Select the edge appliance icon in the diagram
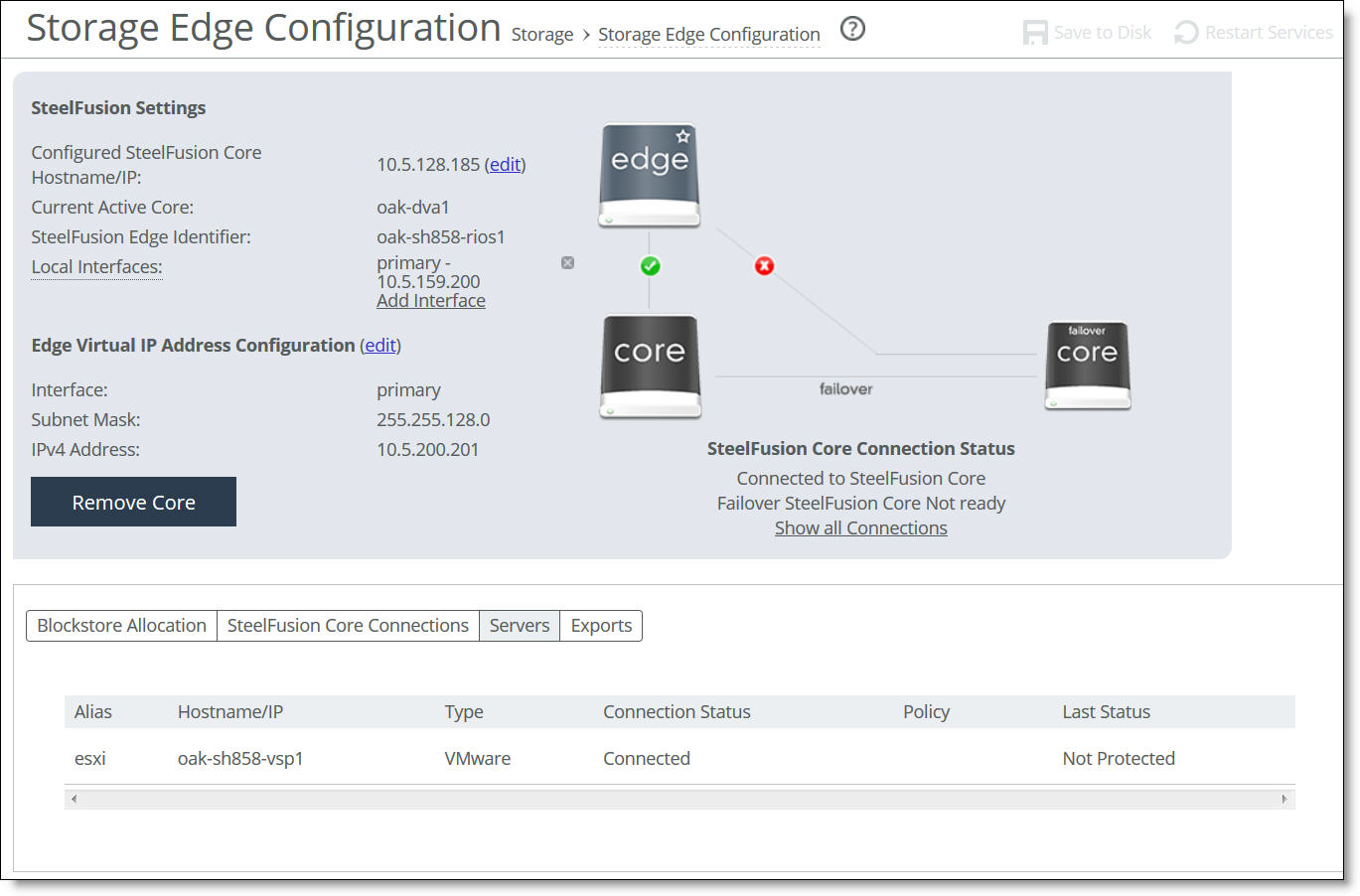This screenshot has width=1360, height=896. click(x=649, y=175)
